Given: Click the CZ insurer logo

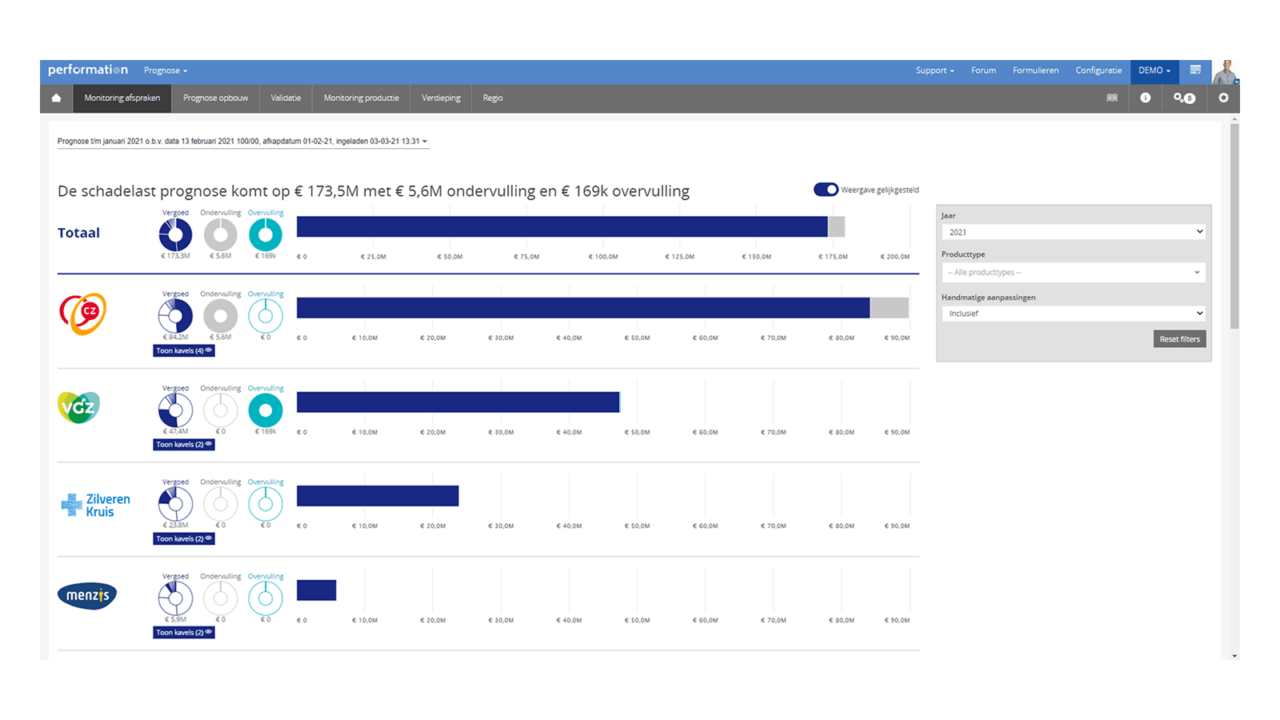Looking at the screenshot, I should click(x=83, y=314).
